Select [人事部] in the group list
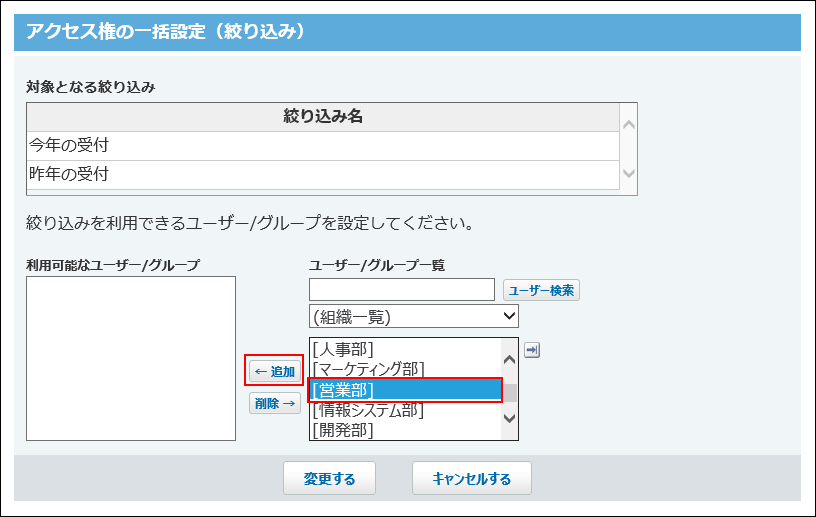Screen dimensions: 816x517 pyautogui.click(x=405, y=349)
